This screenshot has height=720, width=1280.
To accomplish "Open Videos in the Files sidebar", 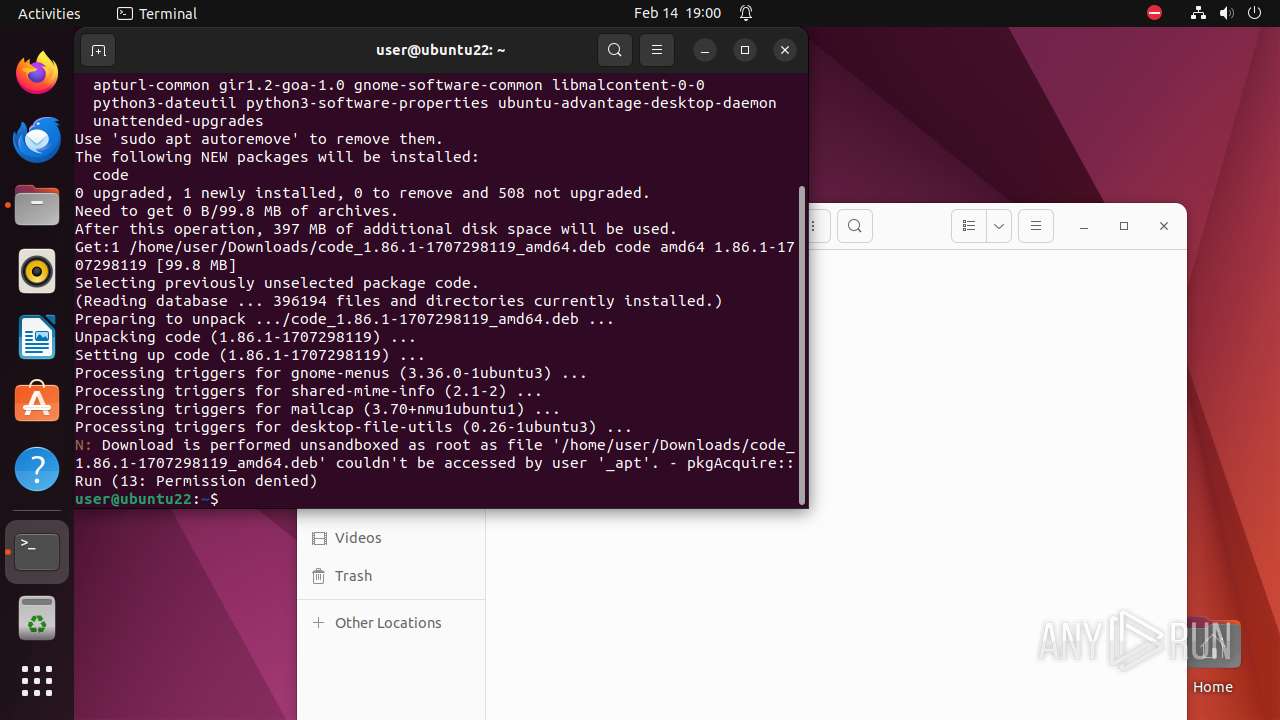I will pos(391,538).
